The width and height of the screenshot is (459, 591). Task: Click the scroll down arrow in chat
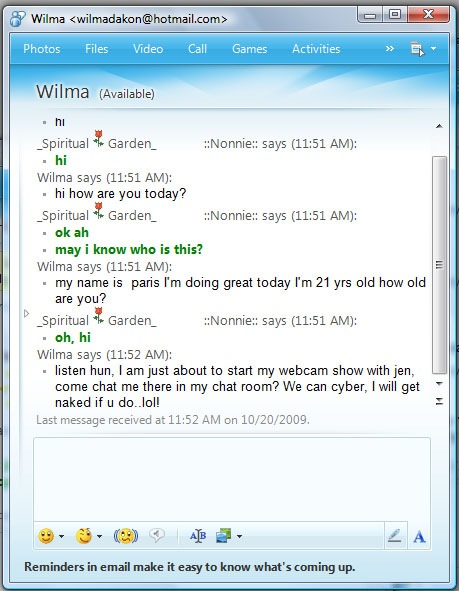pos(439,384)
